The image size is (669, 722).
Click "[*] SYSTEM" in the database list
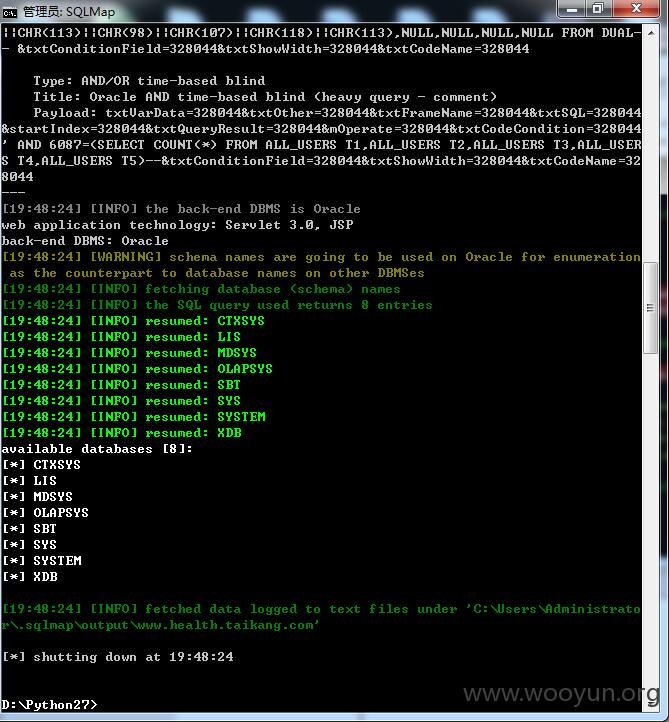pos(42,561)
